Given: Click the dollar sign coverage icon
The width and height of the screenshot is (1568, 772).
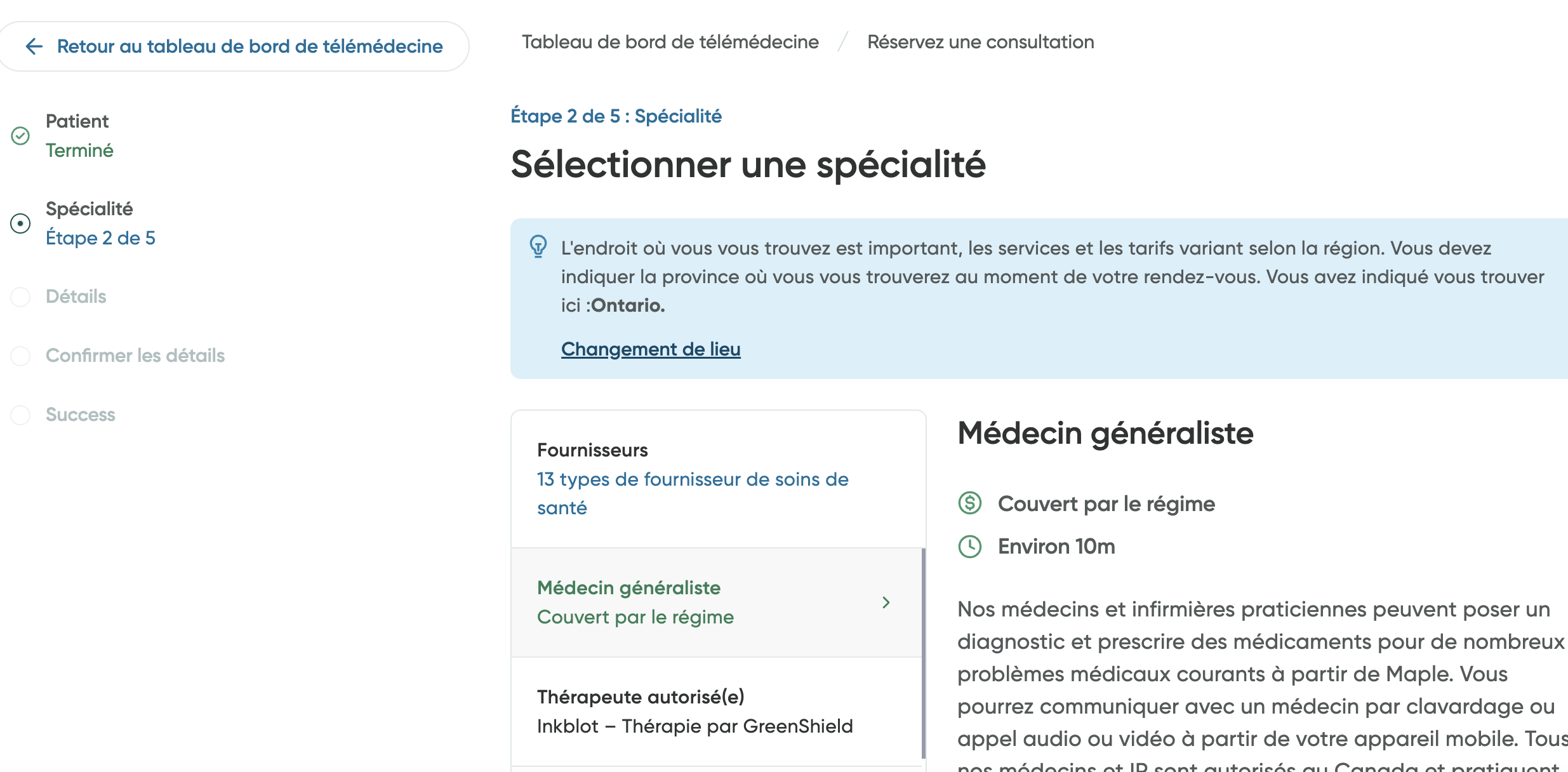Looking at the screenshot, I should click(x=968, y=503).
